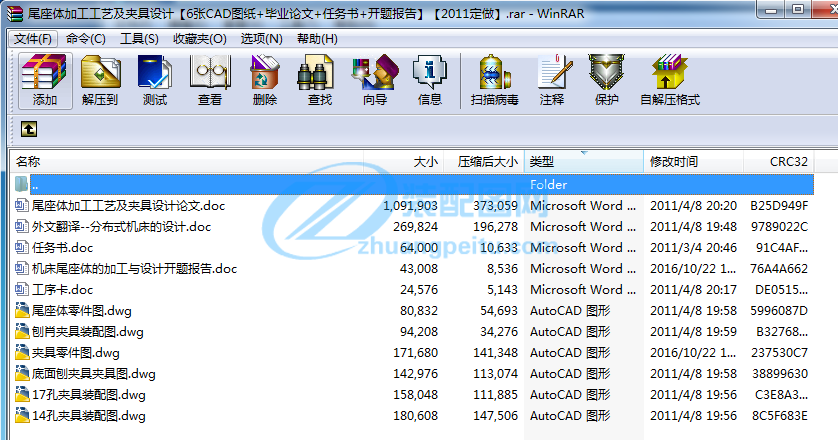838x440 pixels.
Task: Click the 删除 (Delete) trash icon
Action: coord(265,81)
